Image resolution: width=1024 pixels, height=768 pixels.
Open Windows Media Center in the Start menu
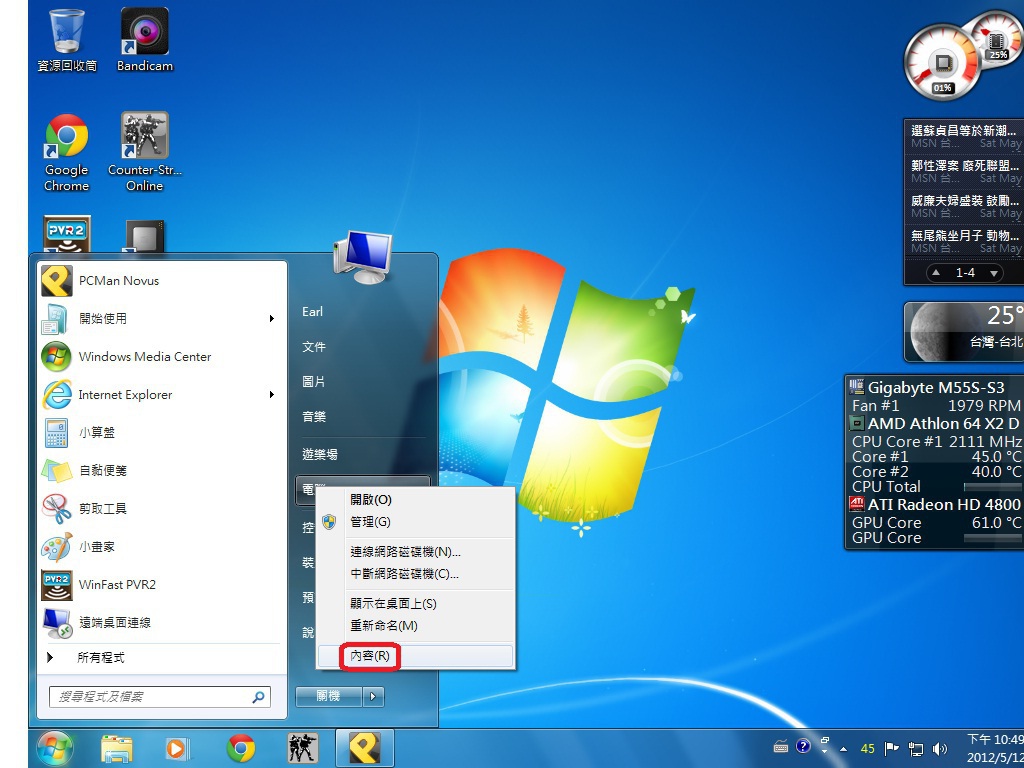pos(163,357)
